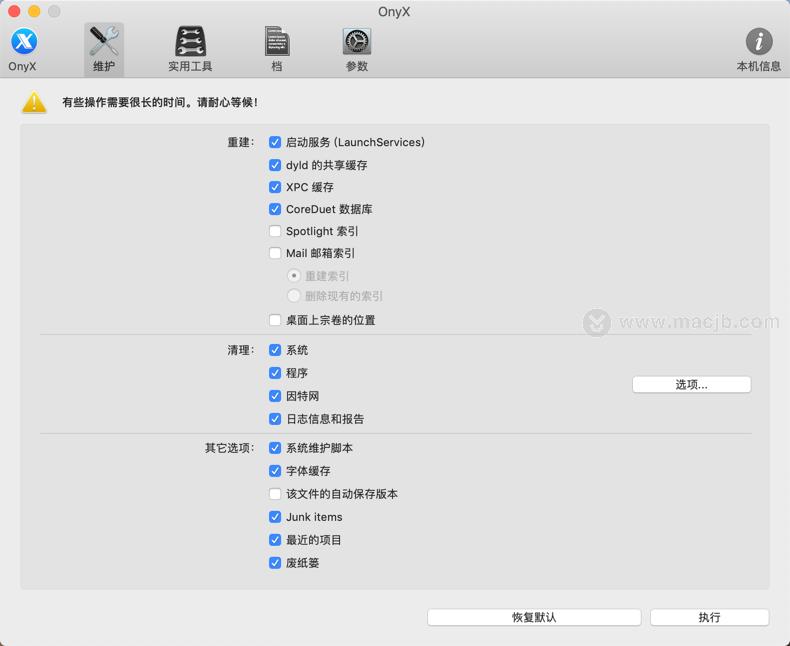
Task: Enable 该文件的自动保存版本 checkbox
Action: (275, 494)
